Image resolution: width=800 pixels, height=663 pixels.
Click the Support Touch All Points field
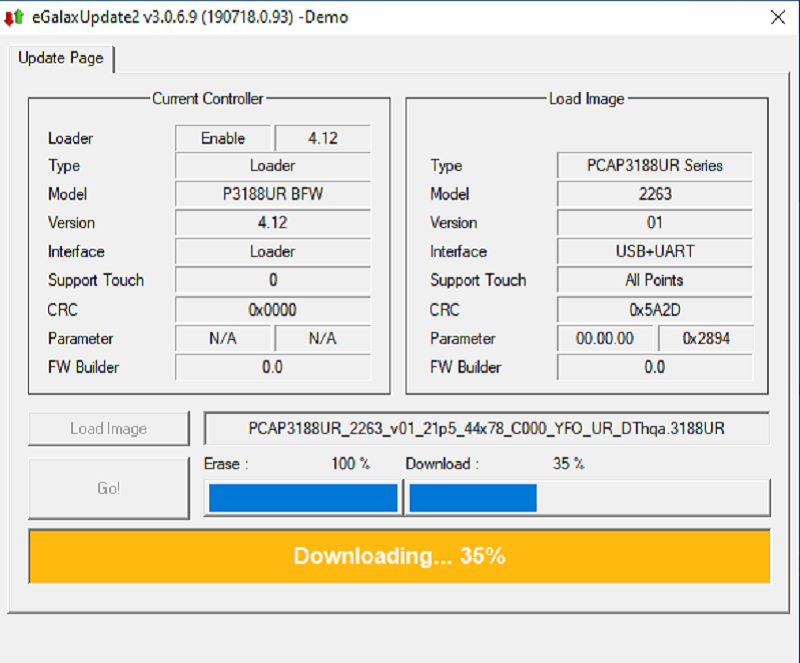[x=654, y=280]
